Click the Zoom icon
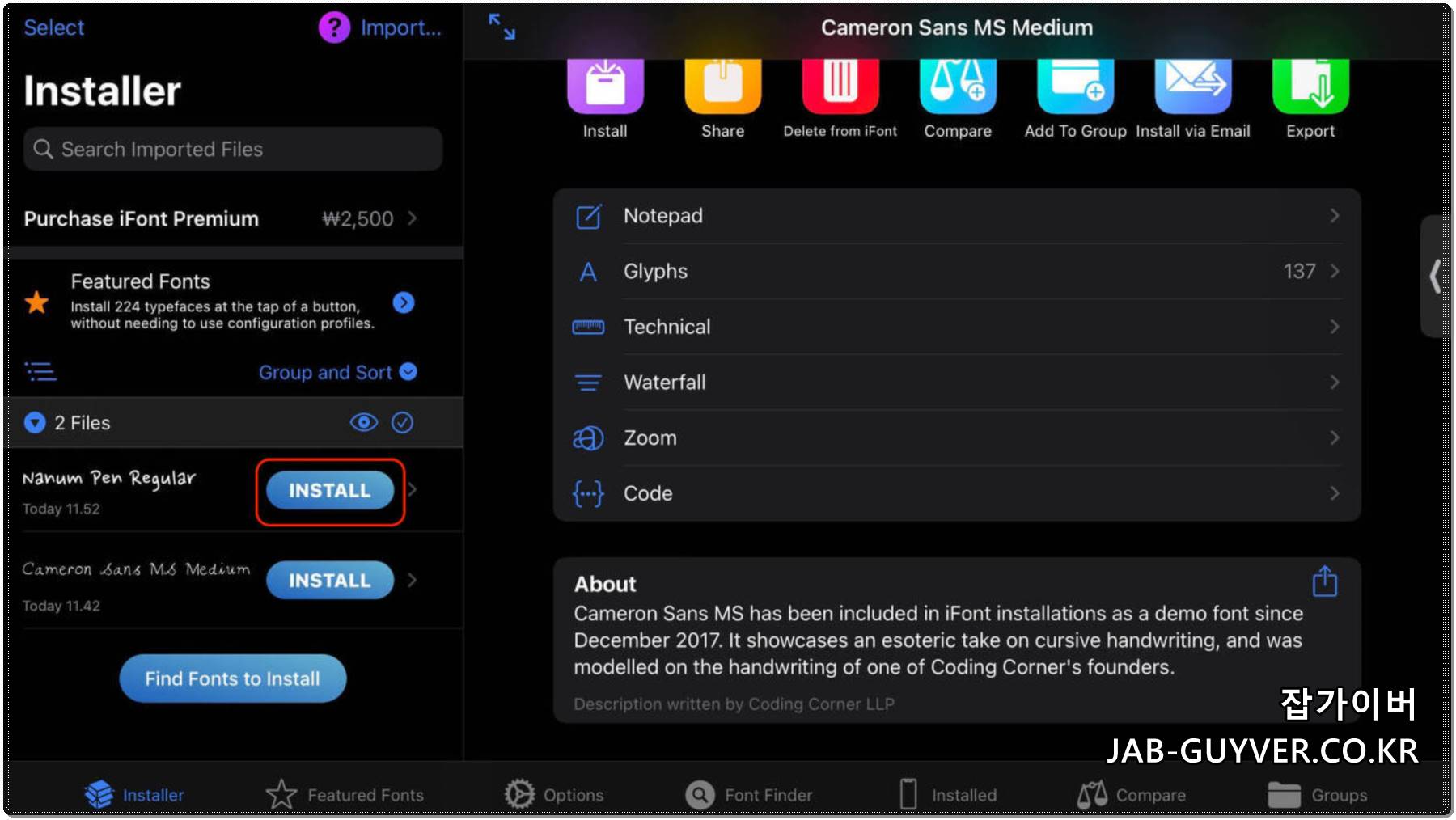Screen dimensions: 1456x820 [588, 437]
